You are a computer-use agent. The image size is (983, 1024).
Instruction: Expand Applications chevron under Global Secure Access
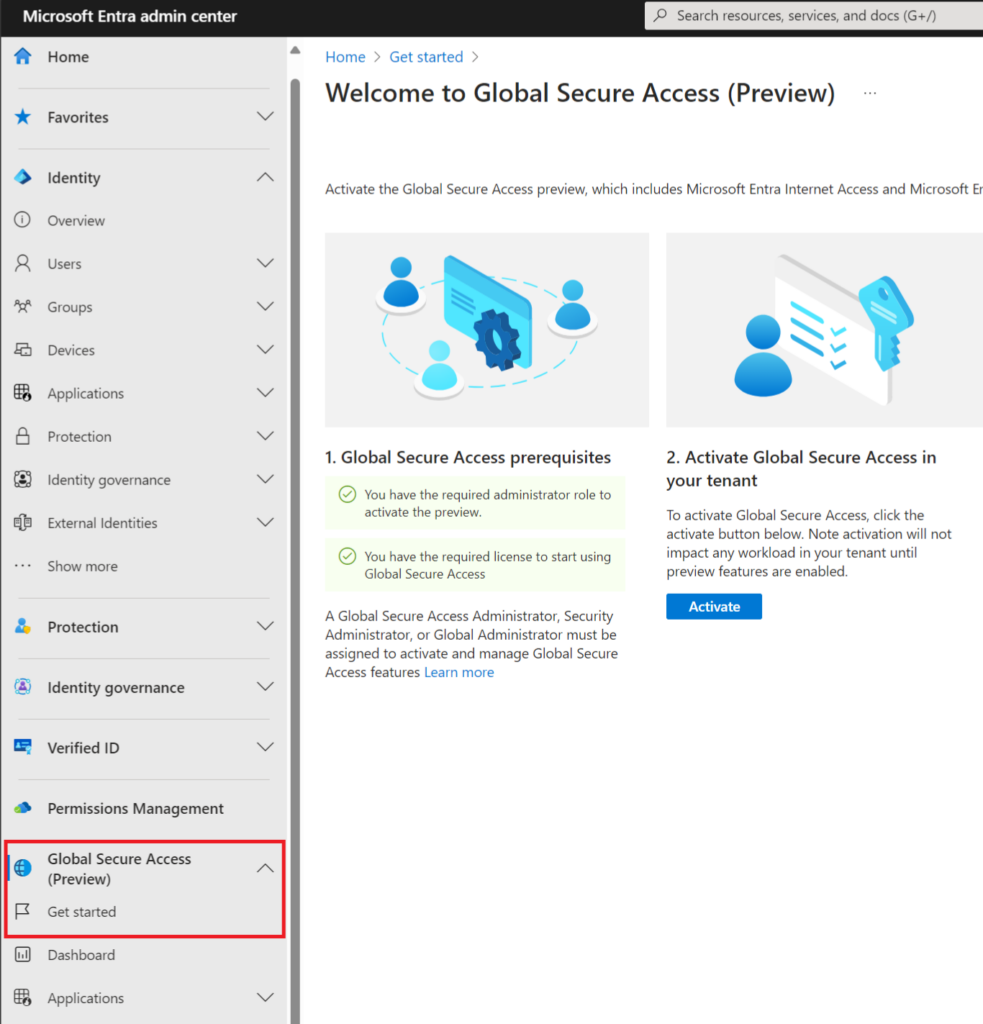tap(265, 997)
